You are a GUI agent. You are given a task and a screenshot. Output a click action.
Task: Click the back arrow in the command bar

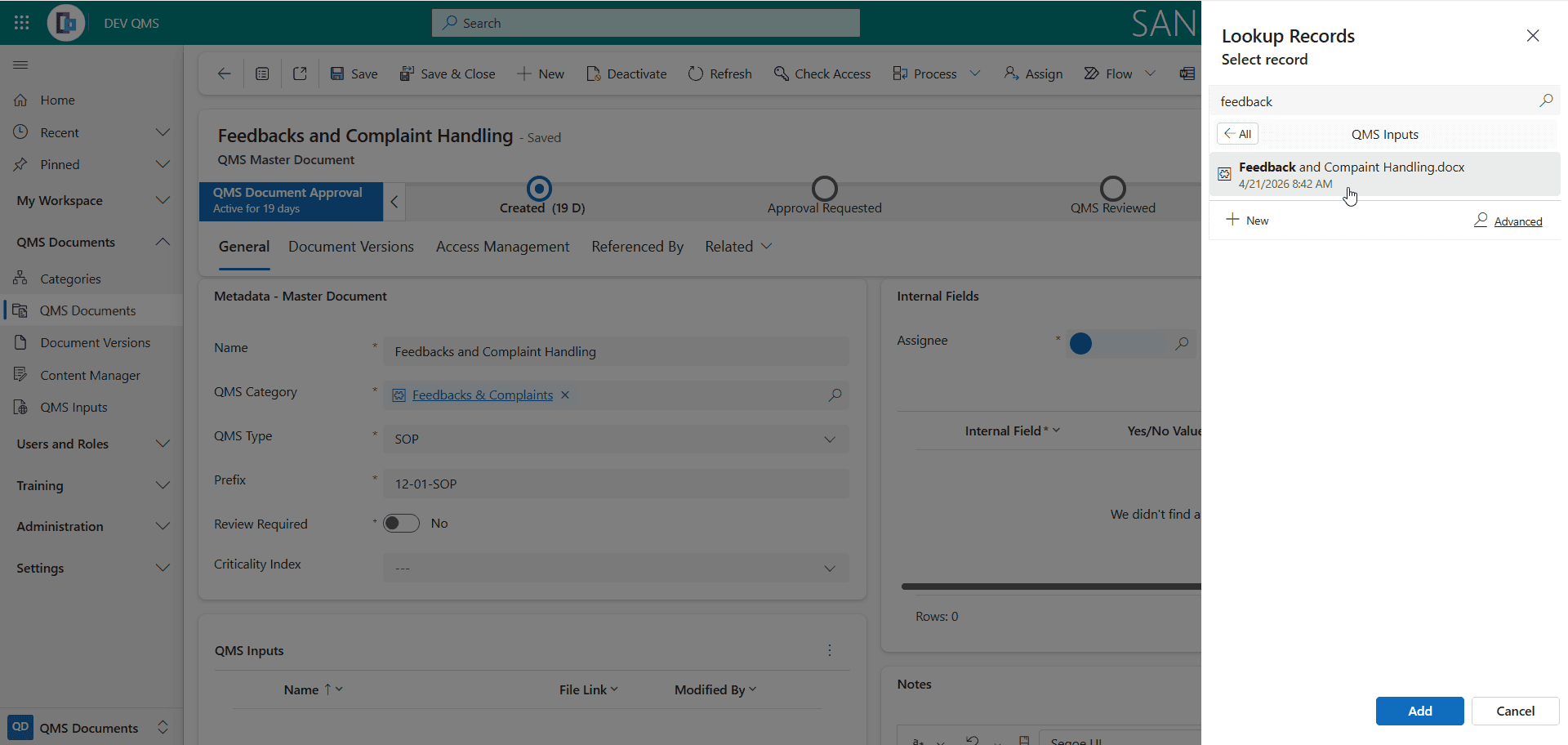coord(224,74)
